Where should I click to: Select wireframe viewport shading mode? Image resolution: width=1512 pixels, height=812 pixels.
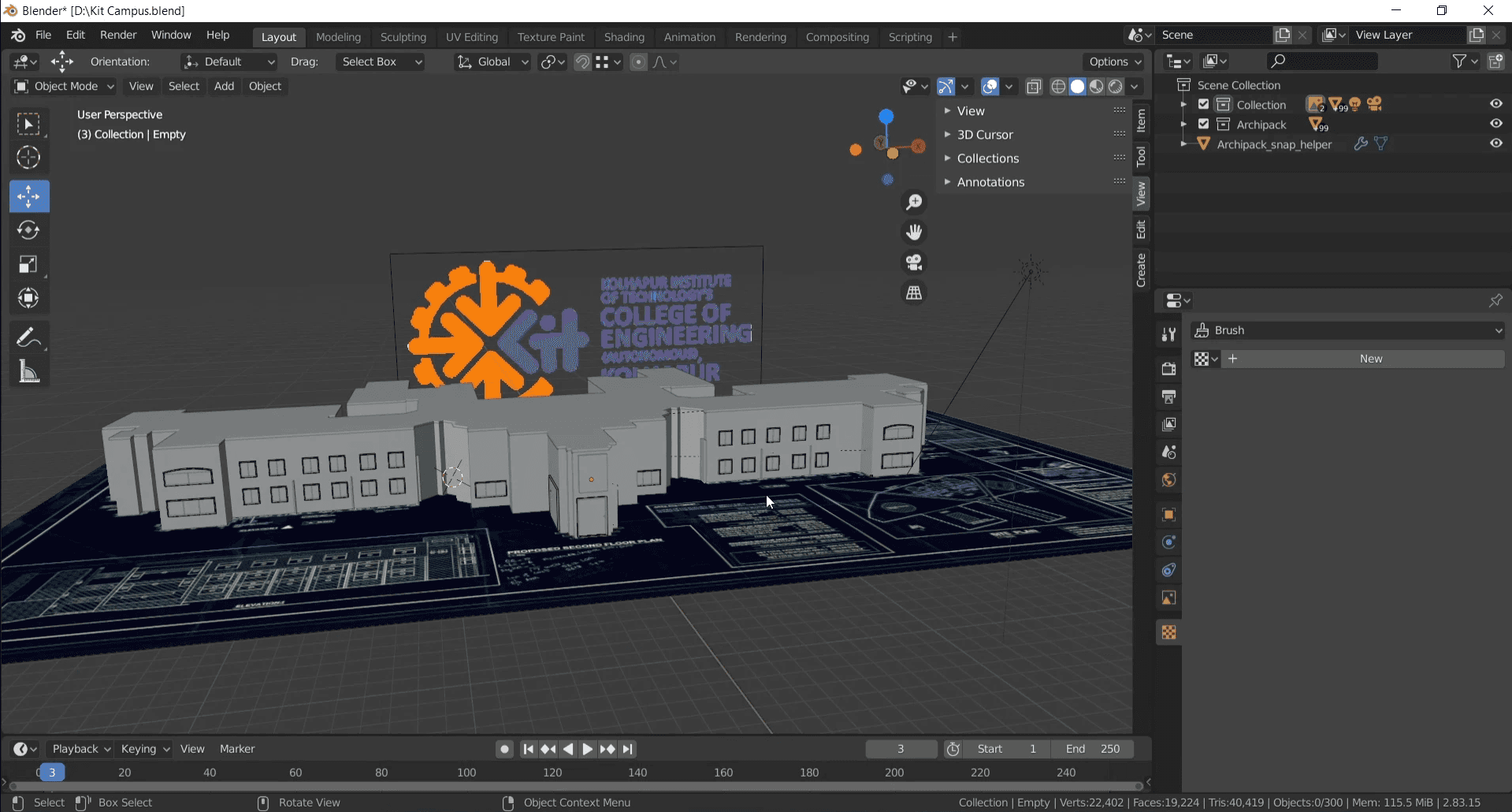(1058, 87)
